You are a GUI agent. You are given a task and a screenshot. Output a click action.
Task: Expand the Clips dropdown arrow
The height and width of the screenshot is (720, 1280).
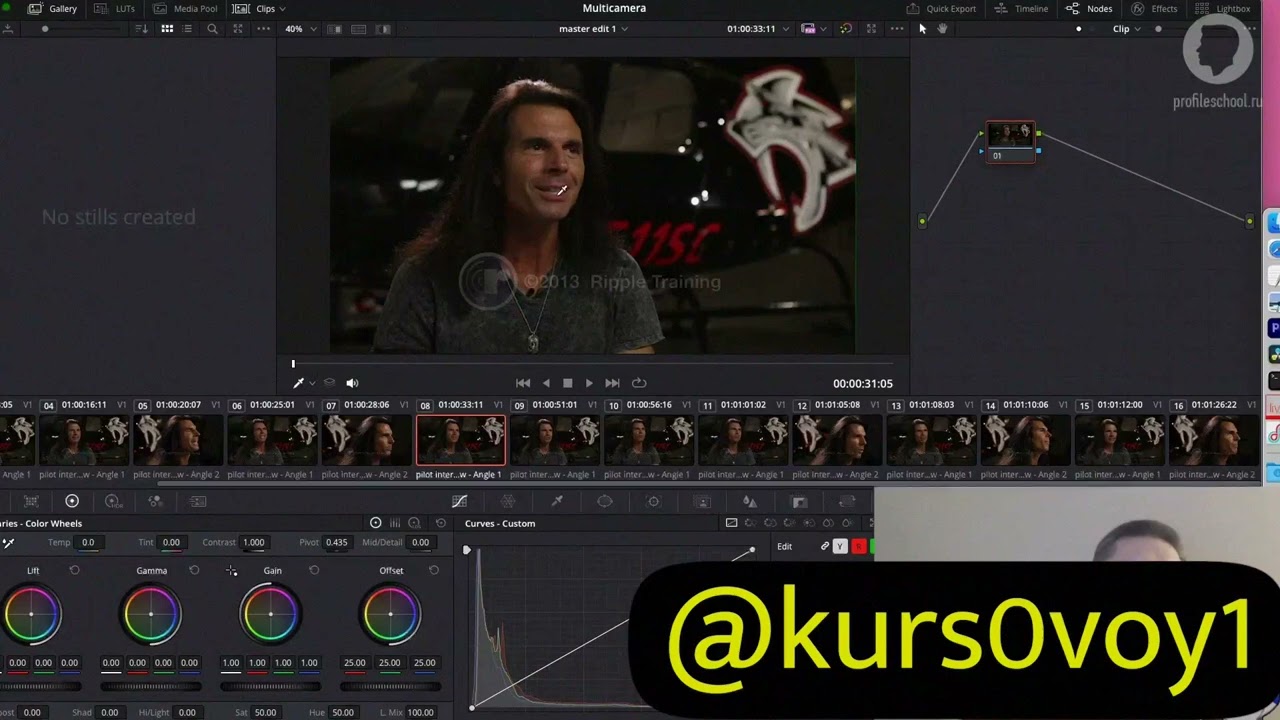282,9
